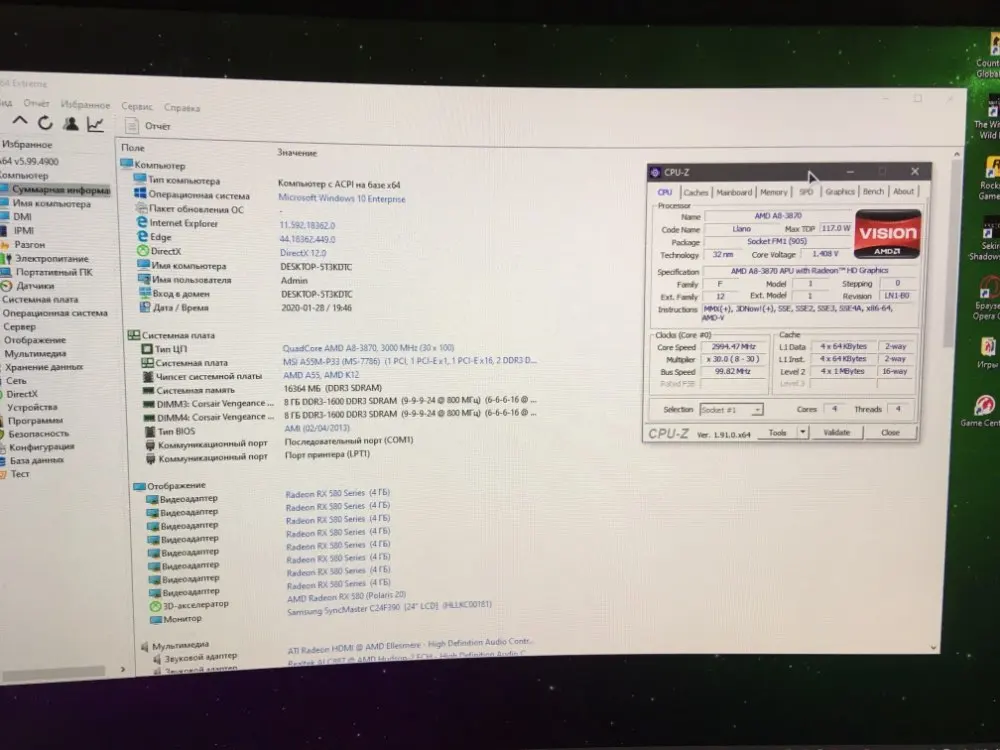Viewport: 1000px width, 750px height.
Task: Click the Tools button in CPU-Z
Action: point(777,432)
